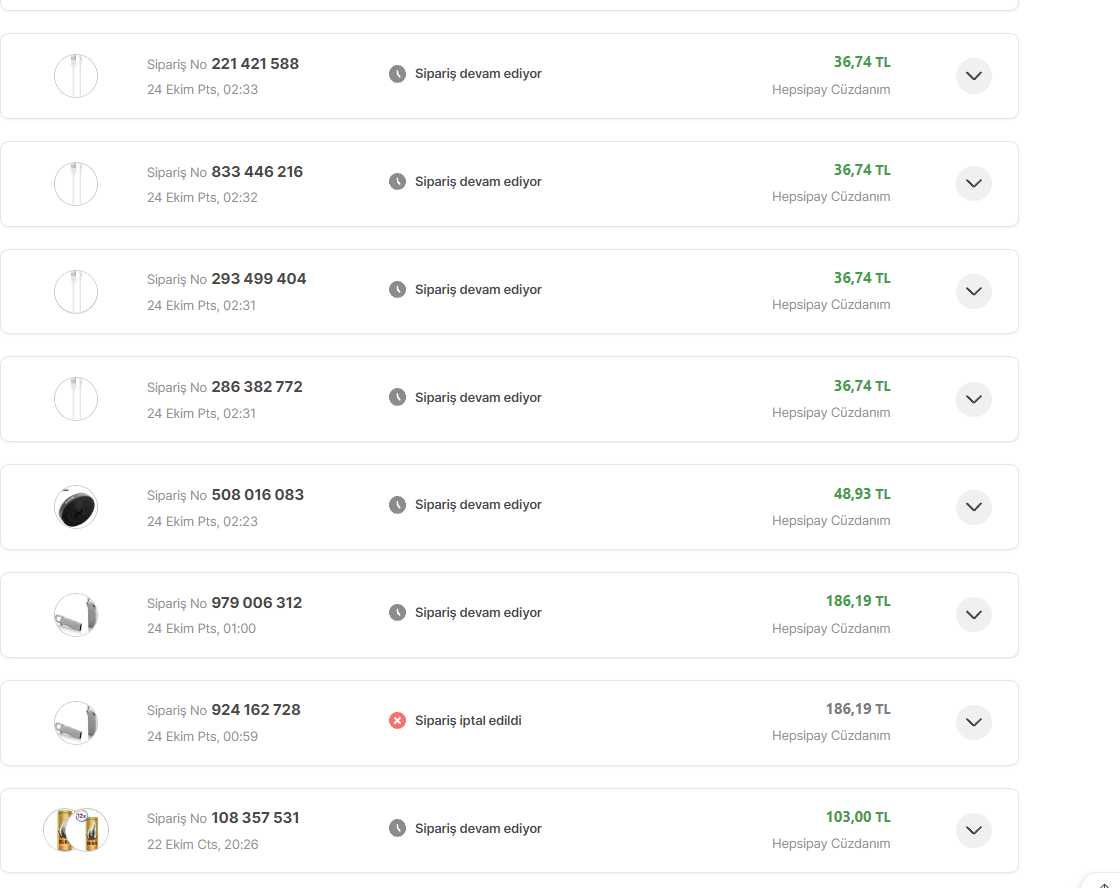The width and height of the screenshot is (1120, 888).
Task: Click product thumbnail of order 108 357 531
Action: [76, 830]
